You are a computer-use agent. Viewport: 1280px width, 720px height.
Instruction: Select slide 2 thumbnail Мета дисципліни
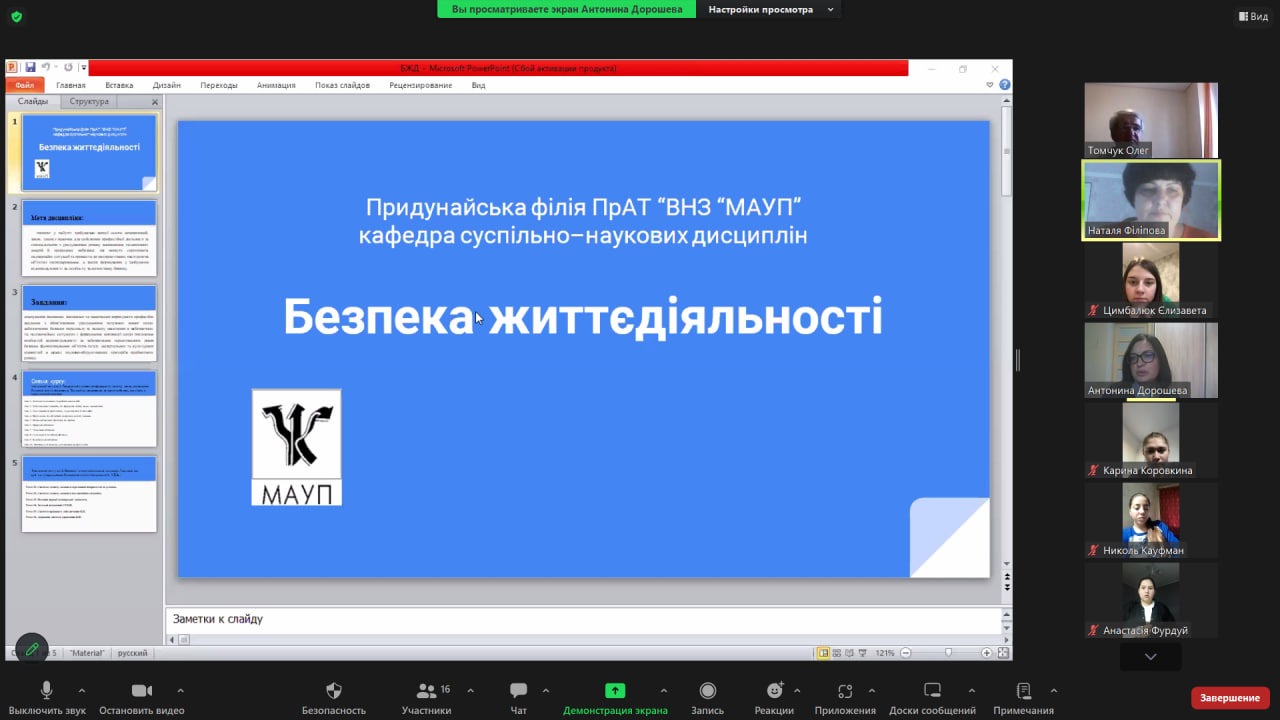pyautogui.click(x=89, y=238)
